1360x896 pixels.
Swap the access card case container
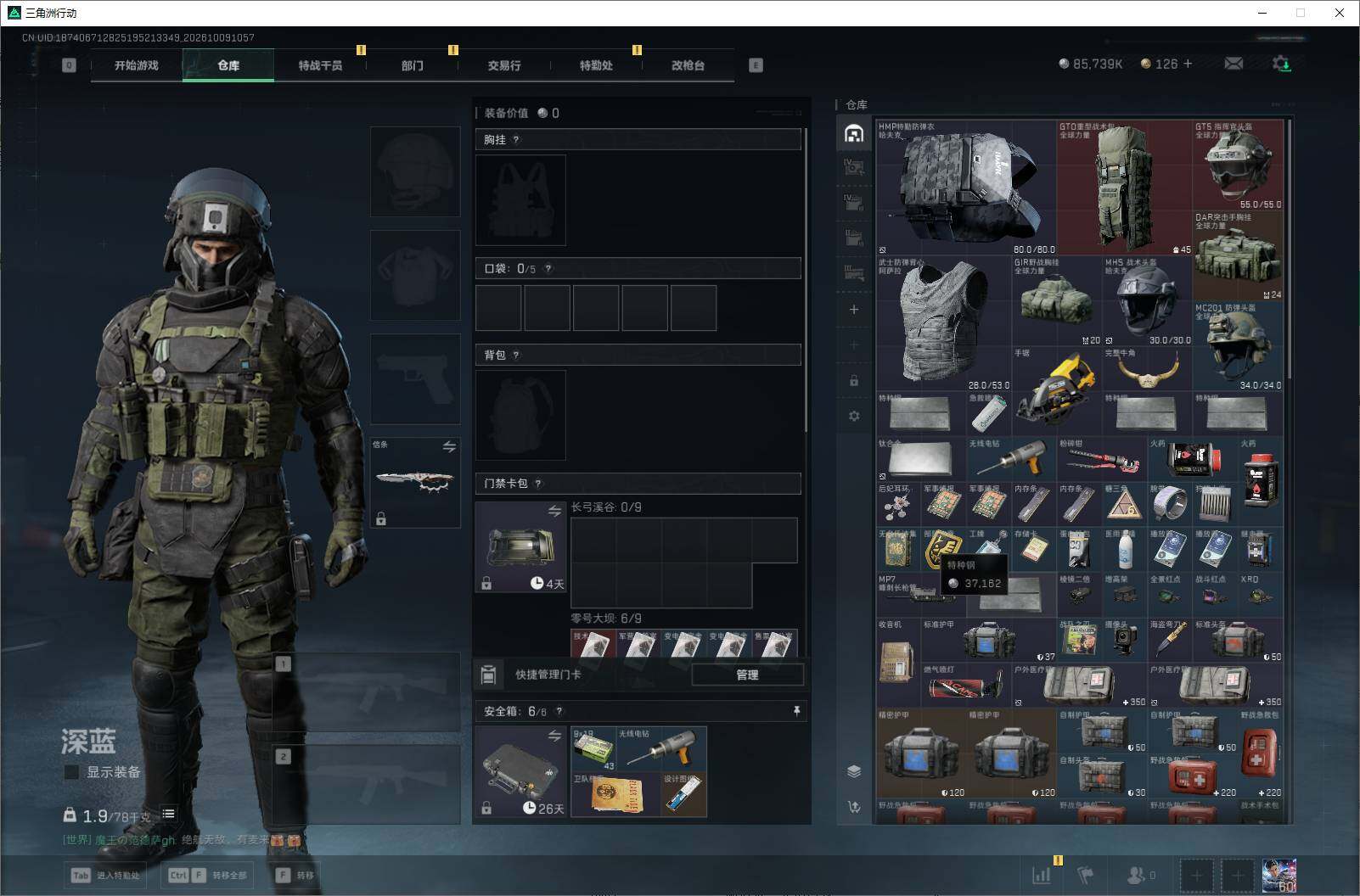(x=554, y=511)
